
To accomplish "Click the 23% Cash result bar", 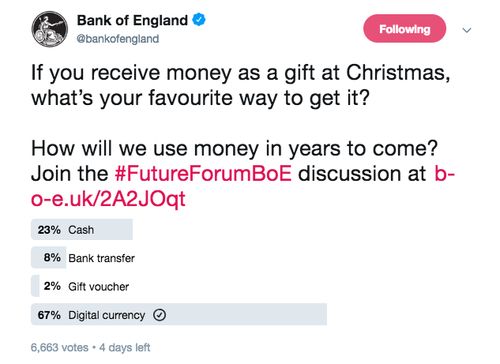I will (x=82, y=230).
